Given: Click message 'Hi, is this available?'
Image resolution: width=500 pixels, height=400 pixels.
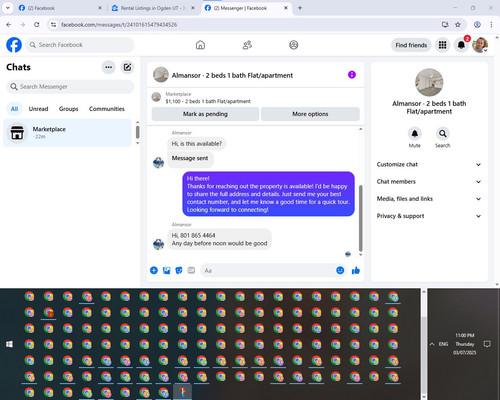Looking at the screenshot, I should pyautogui.click(x=197, y=144).
